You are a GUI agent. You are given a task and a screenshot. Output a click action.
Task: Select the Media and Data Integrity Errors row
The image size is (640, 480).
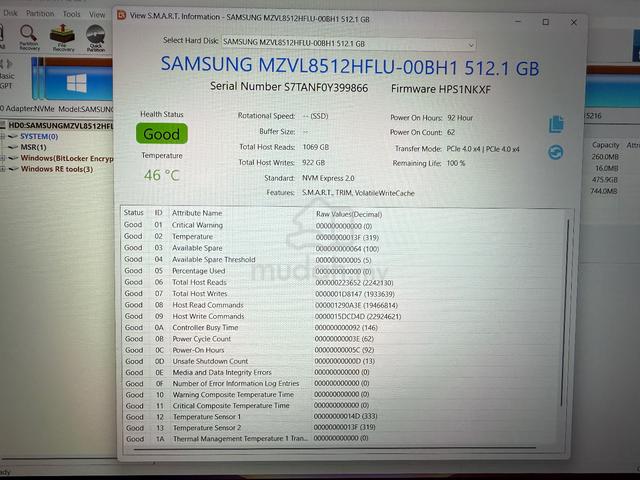pos(343,372)
